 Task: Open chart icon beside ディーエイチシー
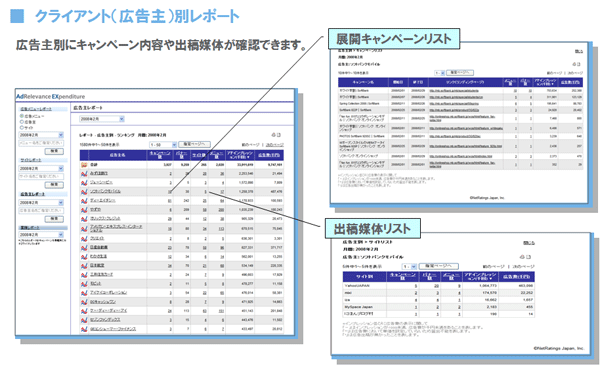point(84,200)
